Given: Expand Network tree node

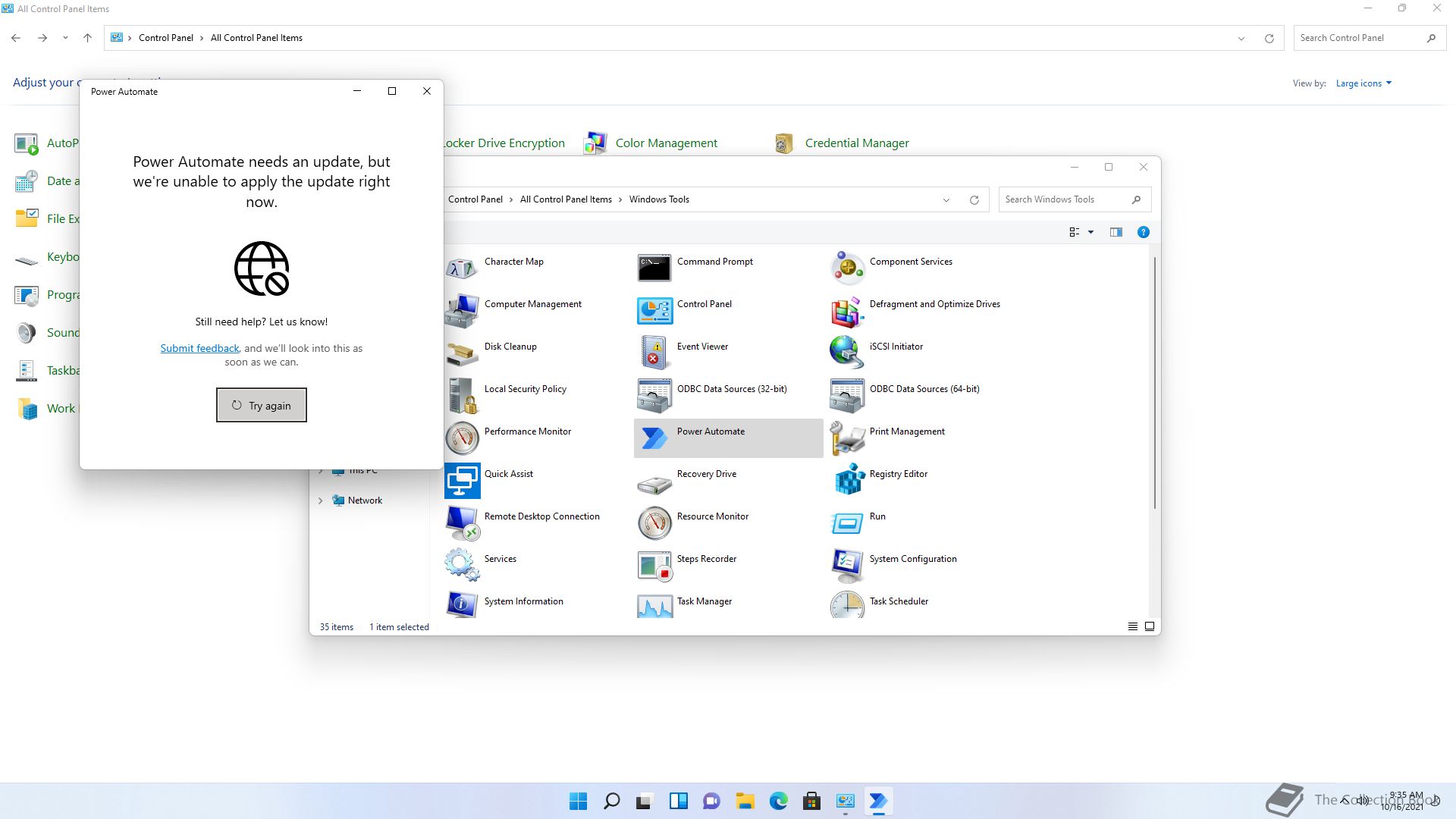Looking at the screenshot, I should click(320, 500).
